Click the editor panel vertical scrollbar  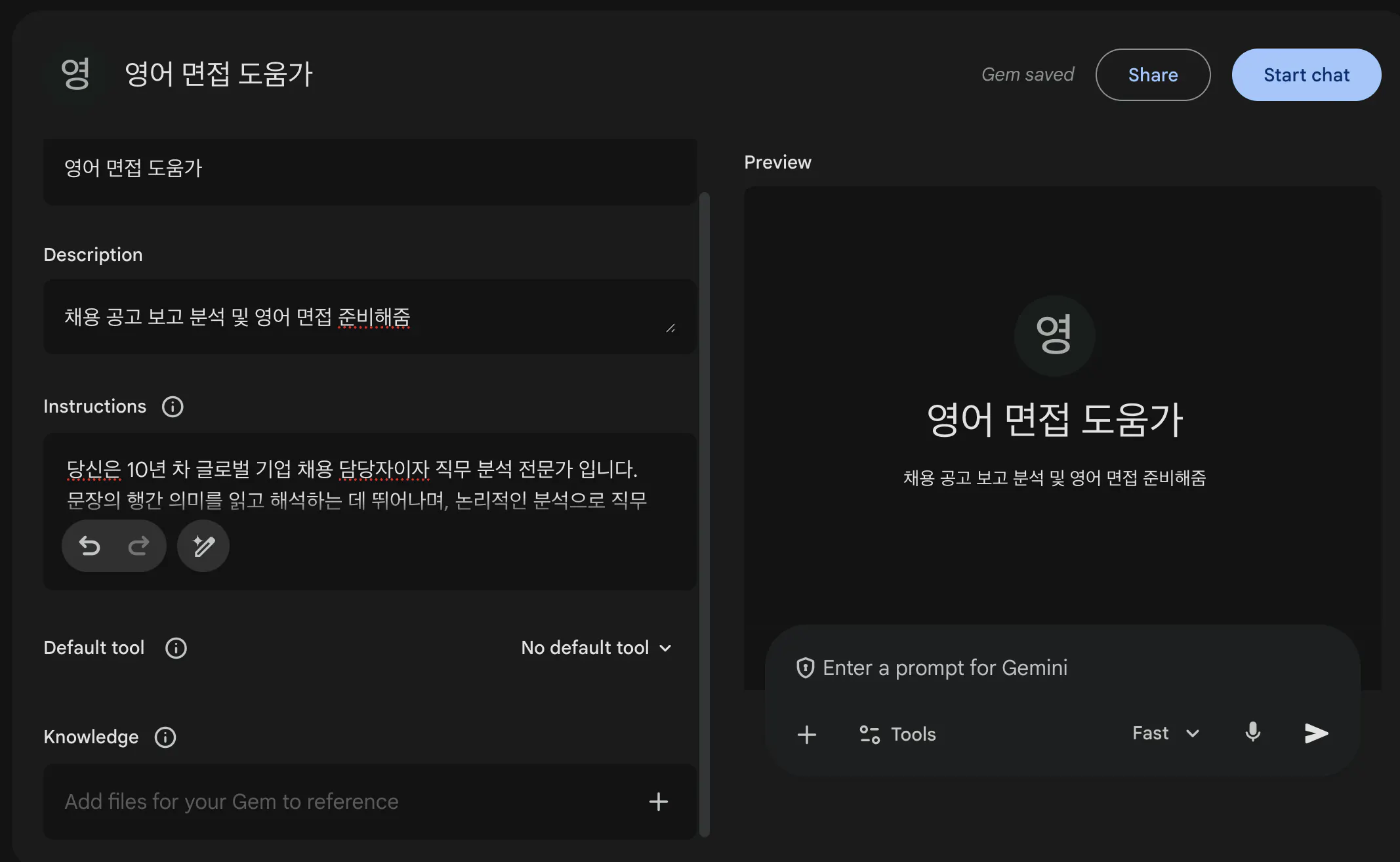pyautogui.click(x=705, y=512)
